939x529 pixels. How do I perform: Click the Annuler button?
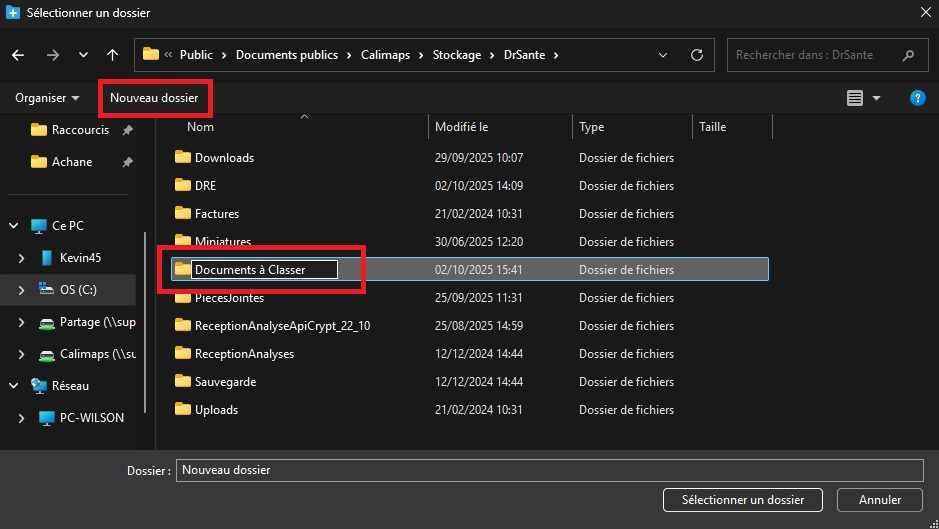880,500
